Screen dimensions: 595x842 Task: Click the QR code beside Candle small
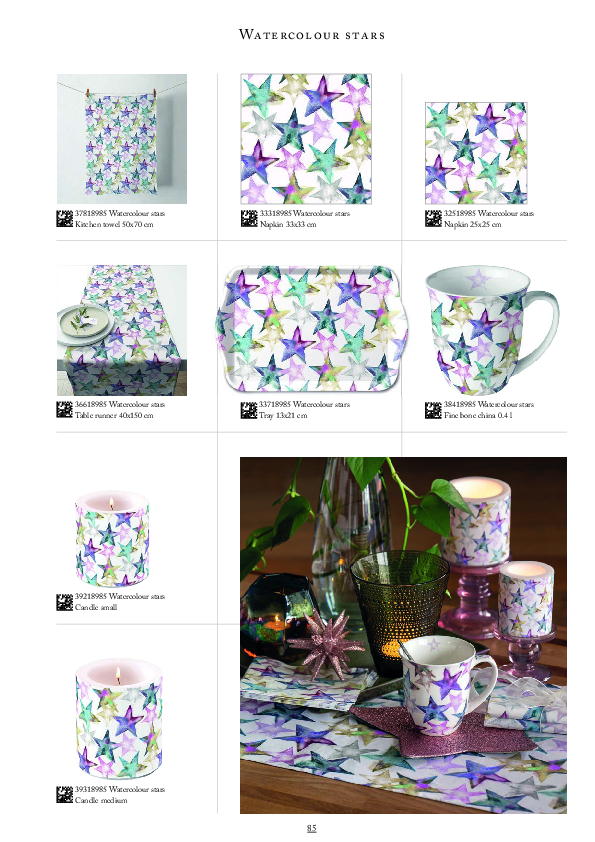[64, 602]
